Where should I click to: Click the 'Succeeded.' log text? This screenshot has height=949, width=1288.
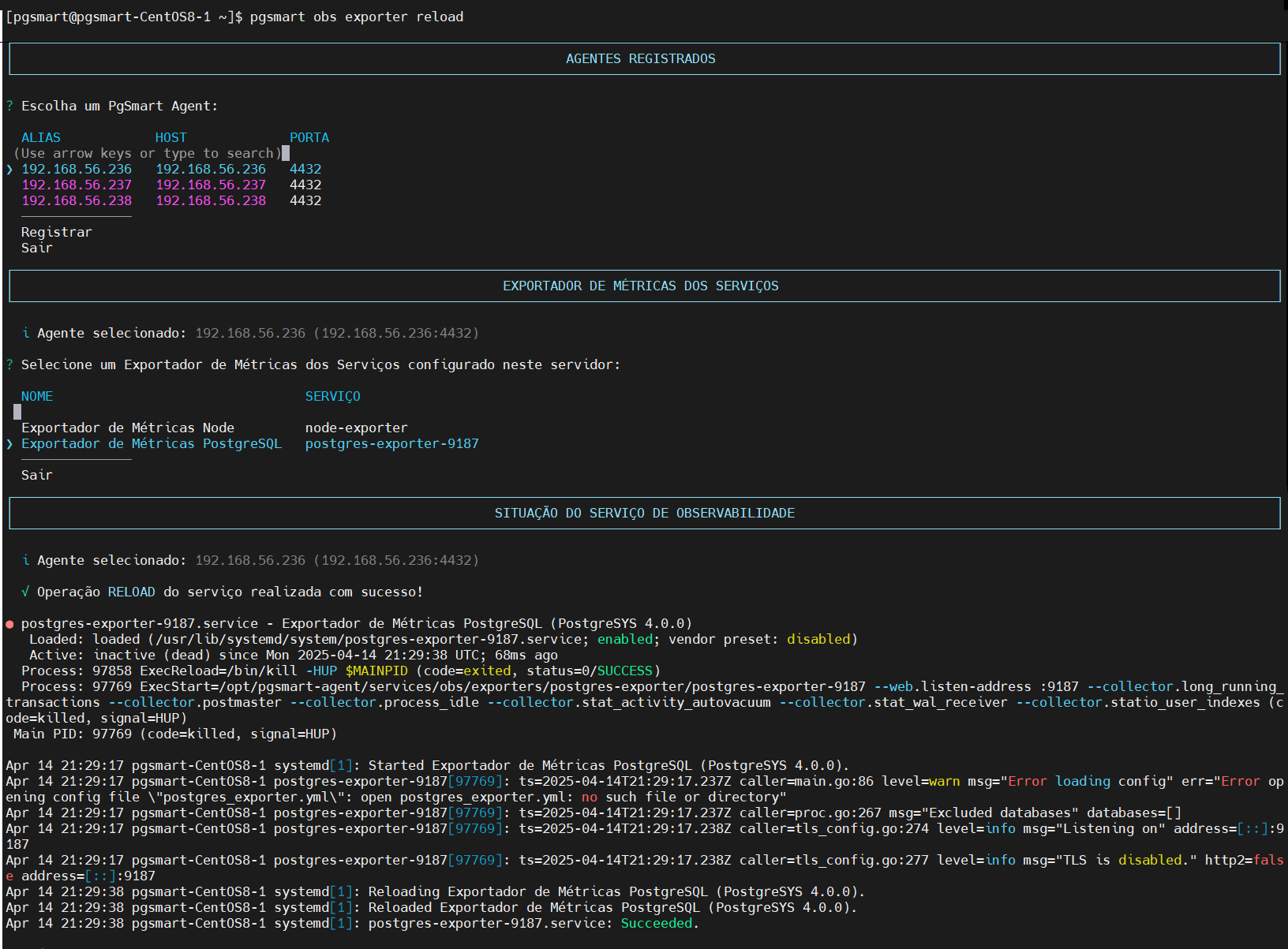point(660,923)
